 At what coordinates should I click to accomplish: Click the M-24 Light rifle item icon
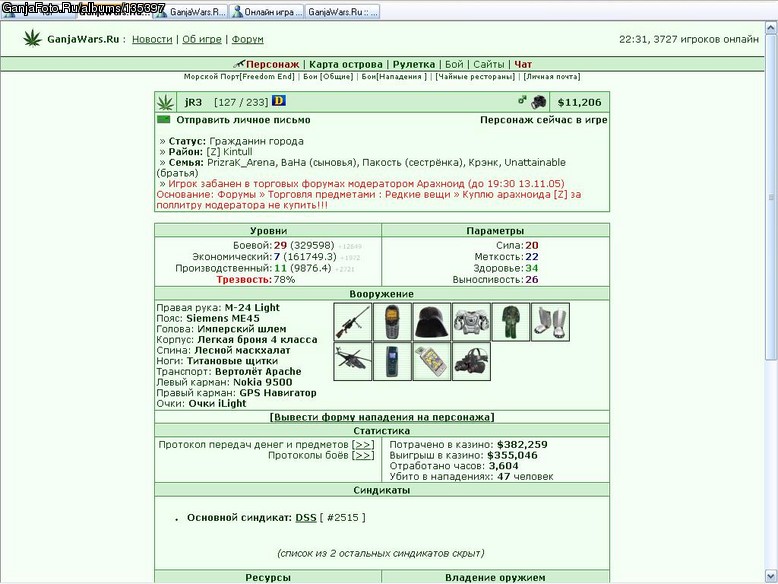coord(352,322)
